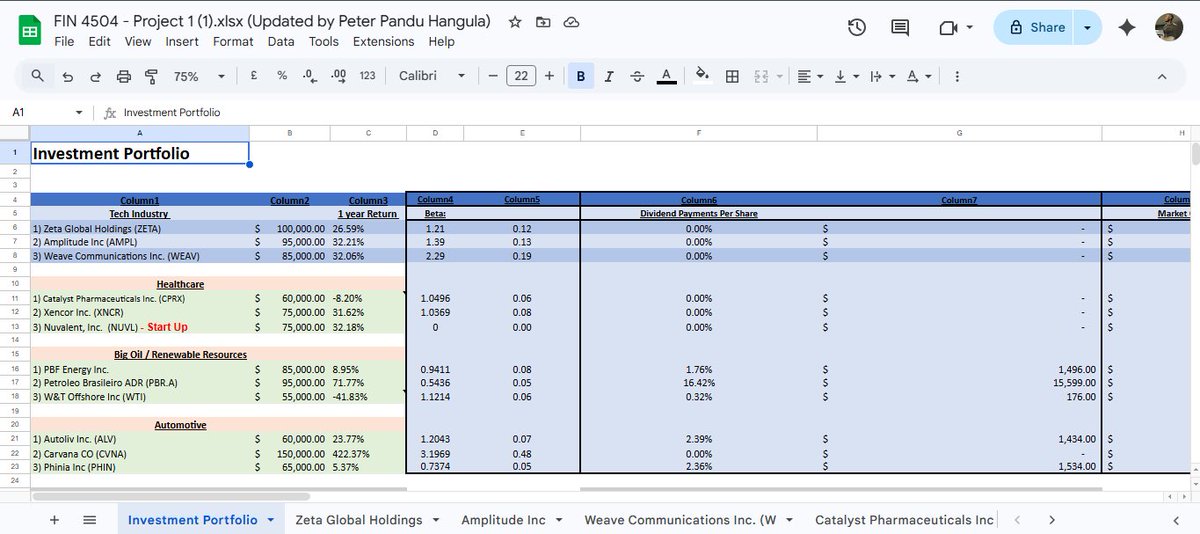Open the comments panel icon

(x=901, y=28)
